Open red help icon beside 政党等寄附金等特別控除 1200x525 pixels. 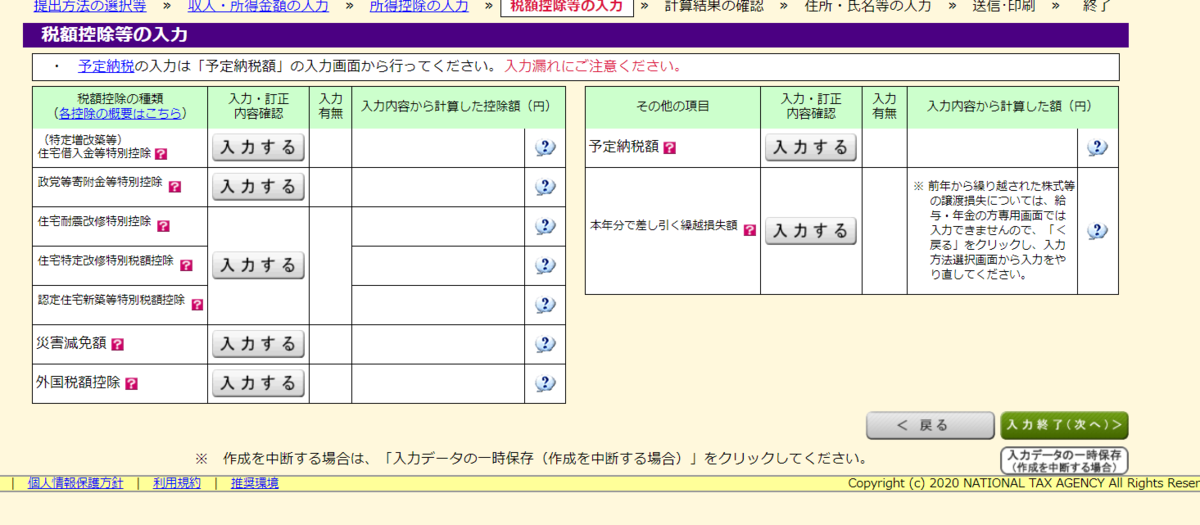click(175, 186)
